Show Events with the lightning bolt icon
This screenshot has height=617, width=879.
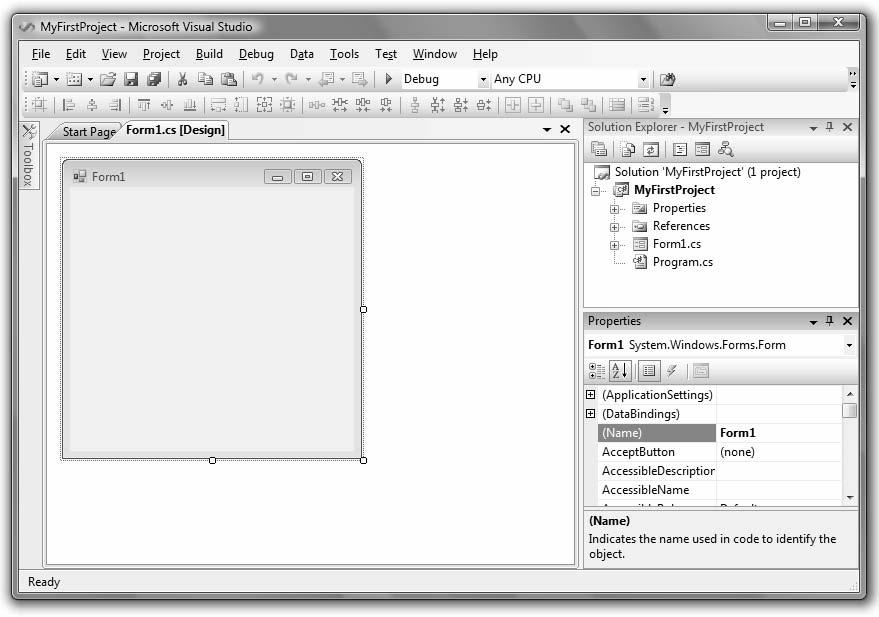pos(672,370)
